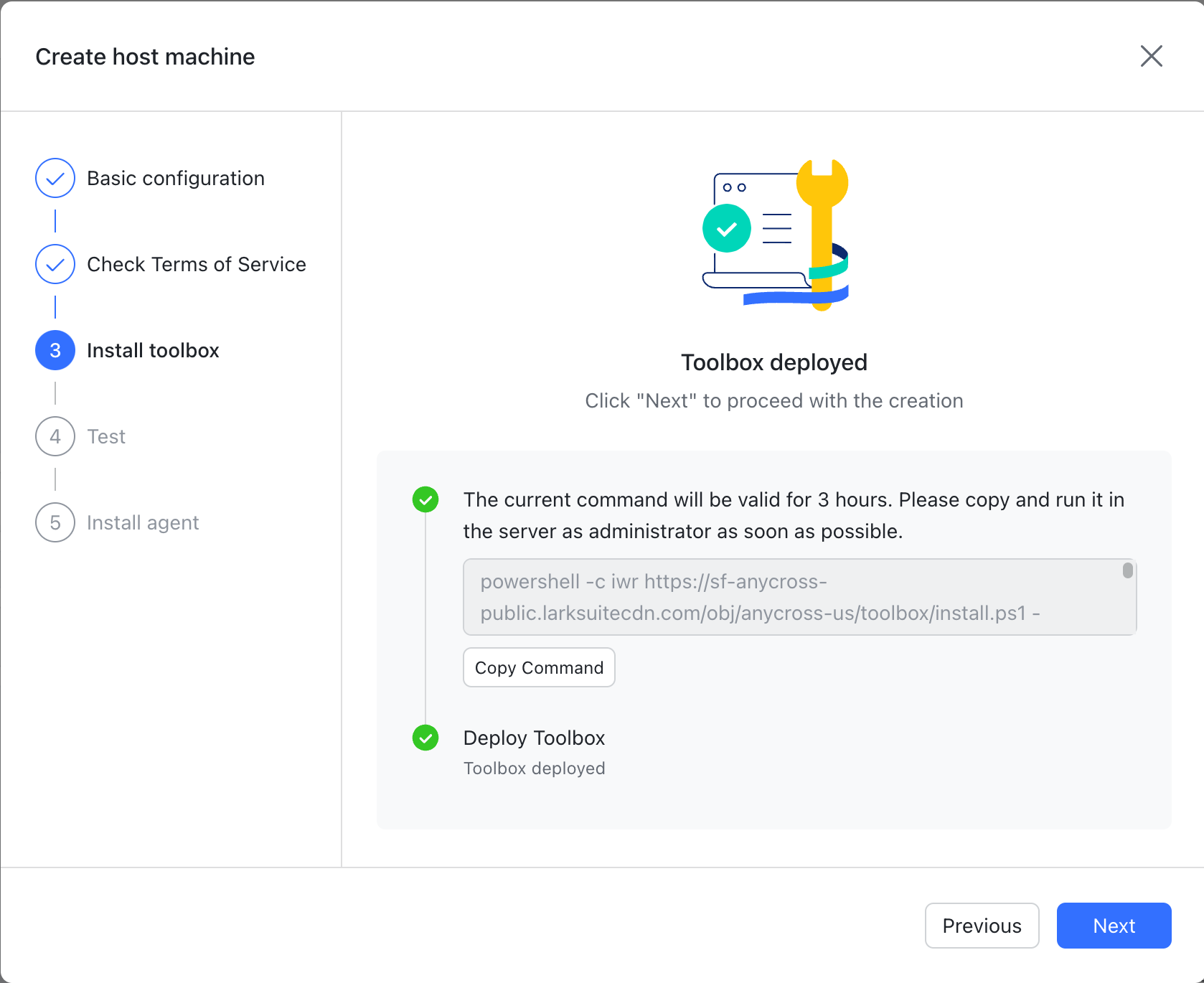The image size is (1204, 983).
Task: Select the Test step label
Action: click(x=106, y=436)
